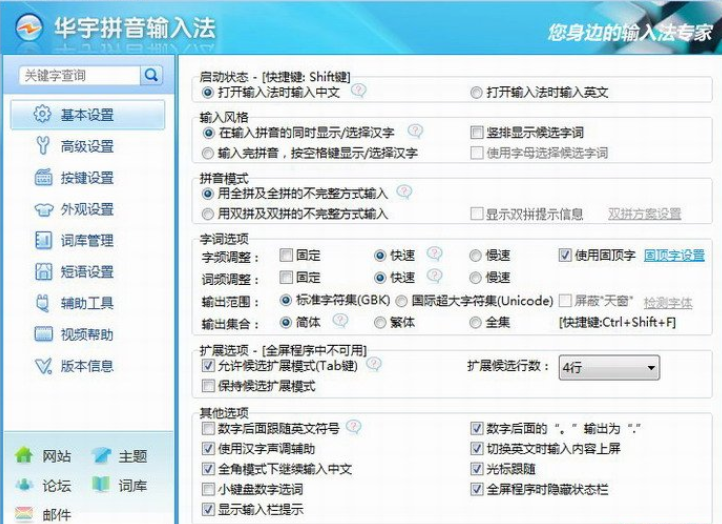Screen dimensions: 722x524
Task: Uncheck 使用固顶字 checkbox
Action: point(565,255)
